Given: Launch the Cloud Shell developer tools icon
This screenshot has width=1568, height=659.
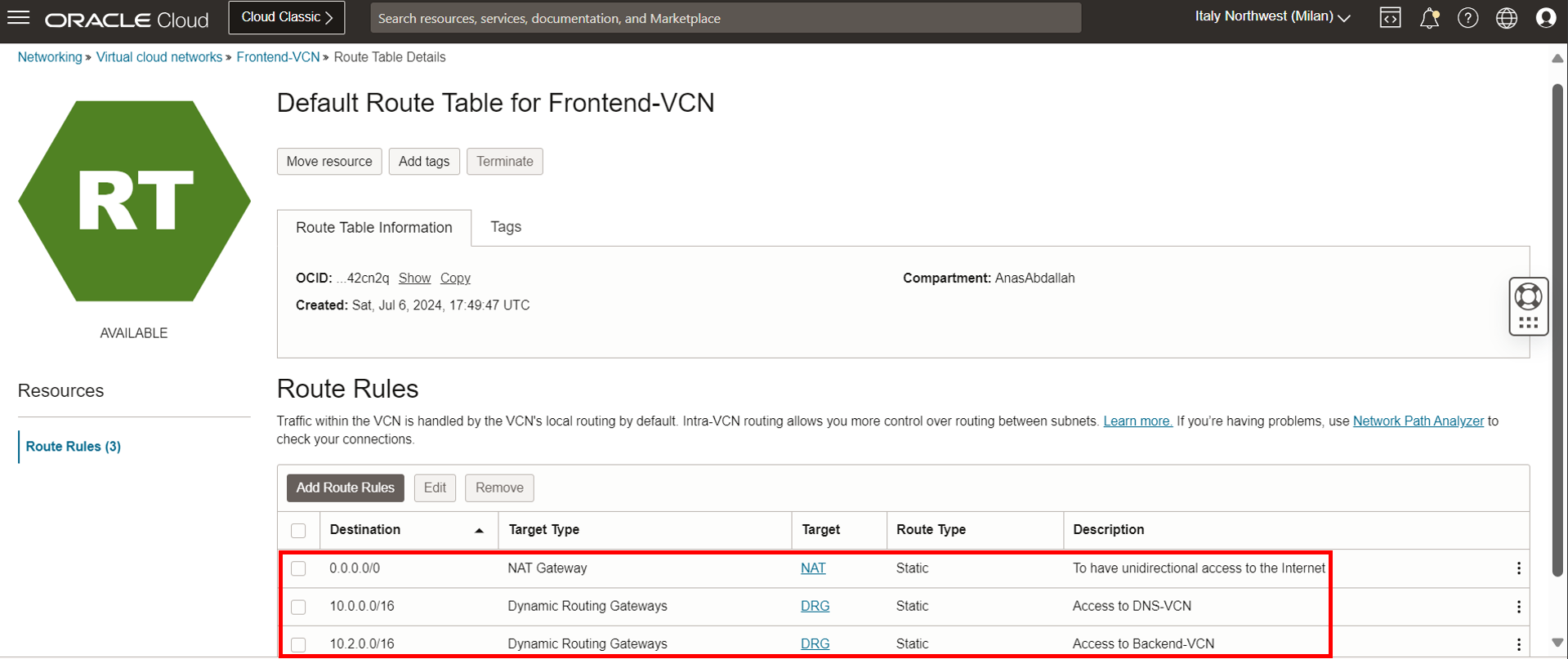Looking at the screenshot, I should coord(1390,18).
